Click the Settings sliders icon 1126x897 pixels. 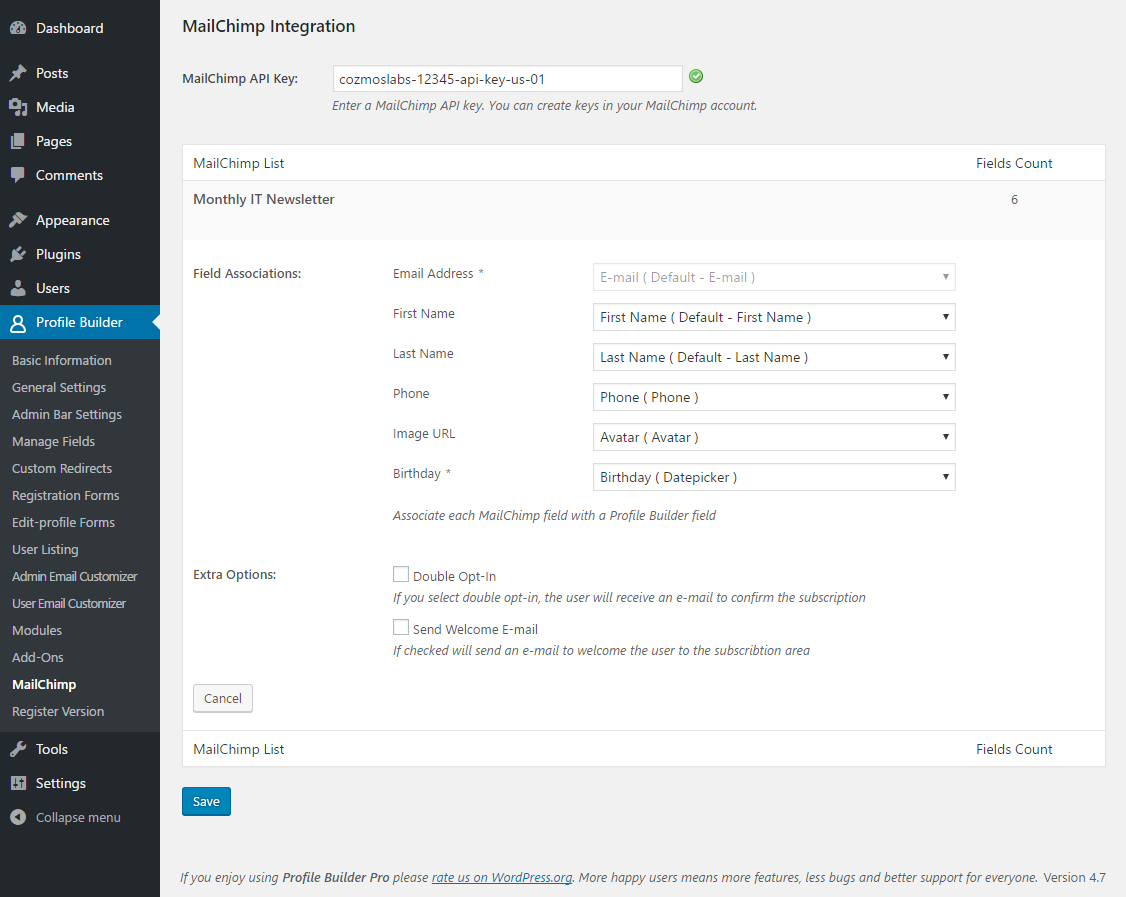[x=18, y=783]
